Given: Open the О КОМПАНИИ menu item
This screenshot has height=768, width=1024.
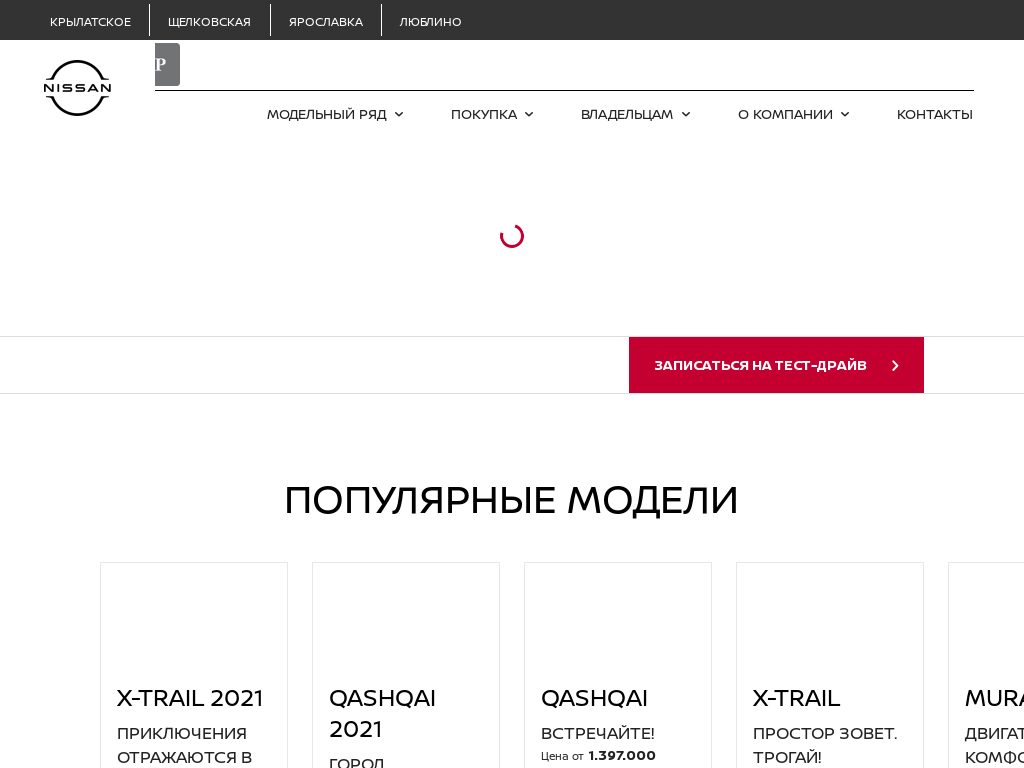Looking at the screenshot, I should click(785, 114).
